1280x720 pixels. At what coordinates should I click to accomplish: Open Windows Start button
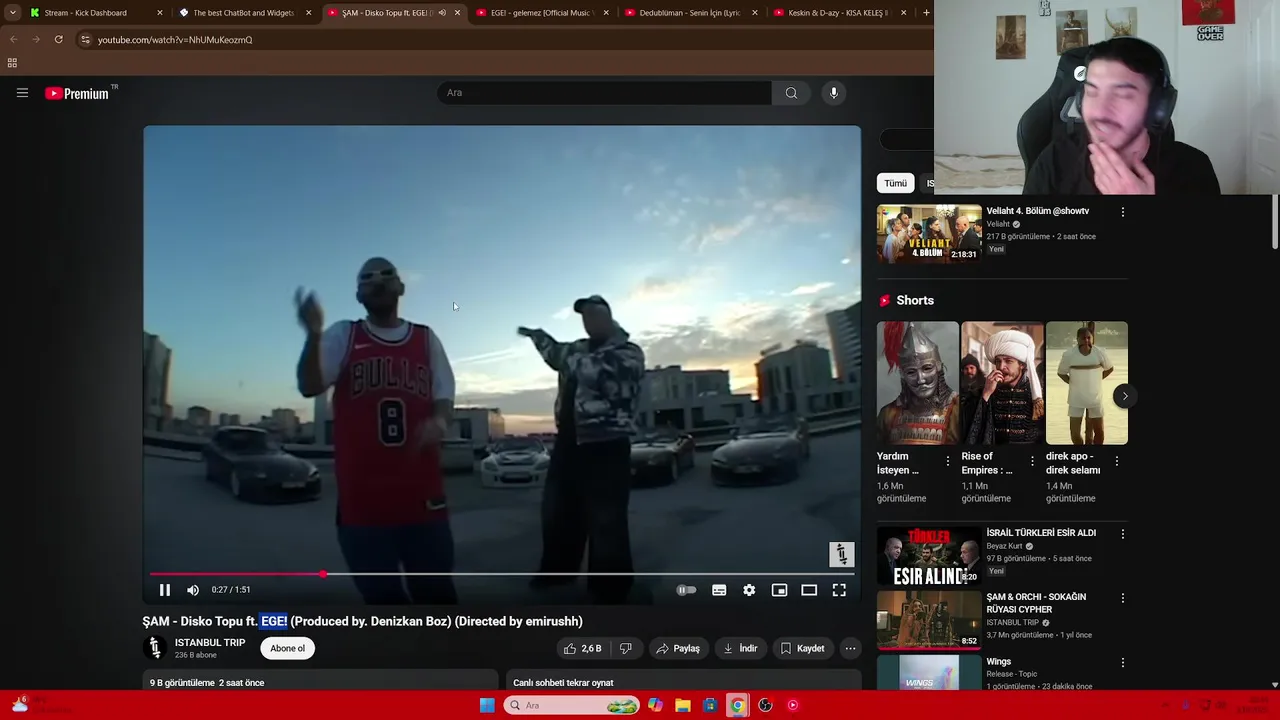coord(487,705)
